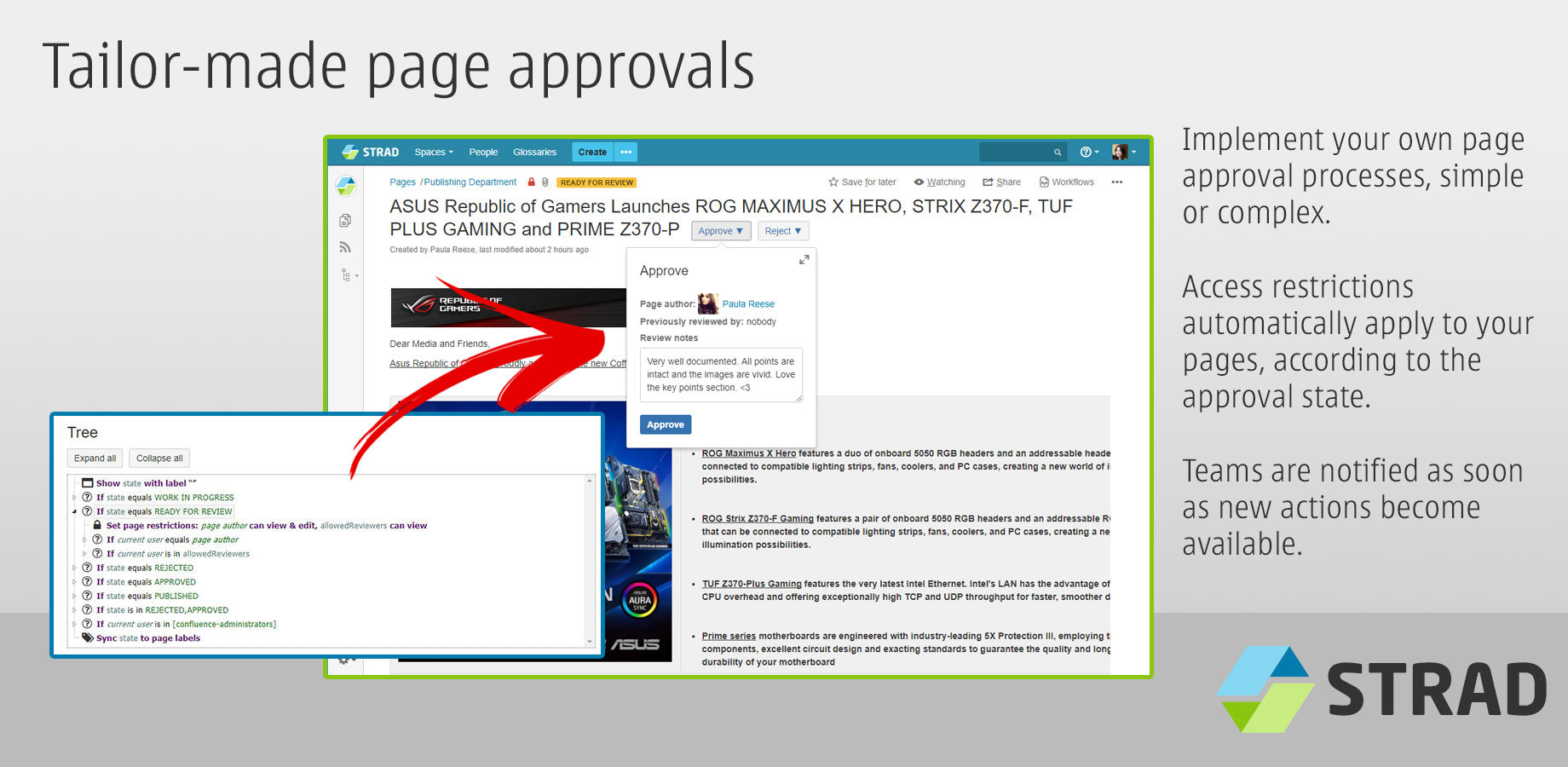The height and width of the screenshot is (767, 1568).
Task: Open the Reject dropdown
Action: coord(783,231)
